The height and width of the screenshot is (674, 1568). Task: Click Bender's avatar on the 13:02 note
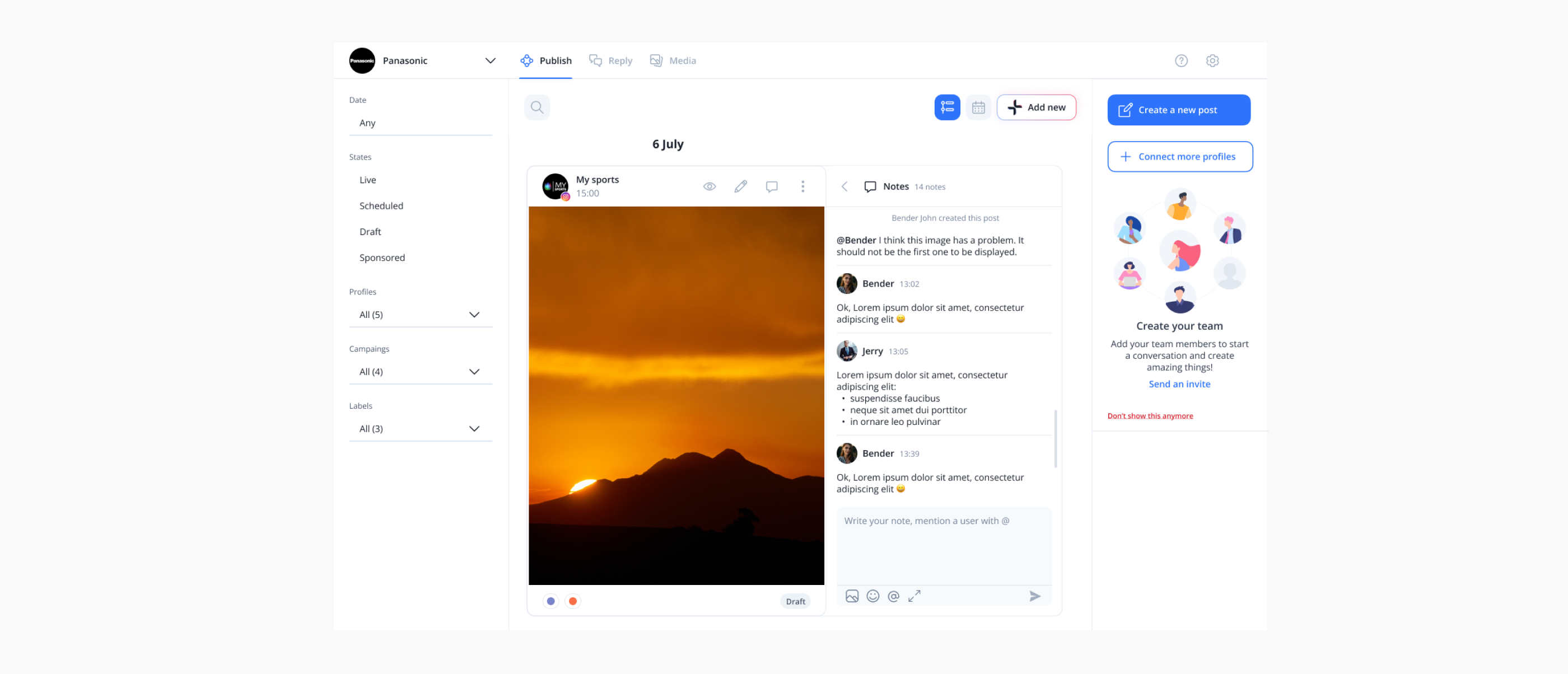847,283
